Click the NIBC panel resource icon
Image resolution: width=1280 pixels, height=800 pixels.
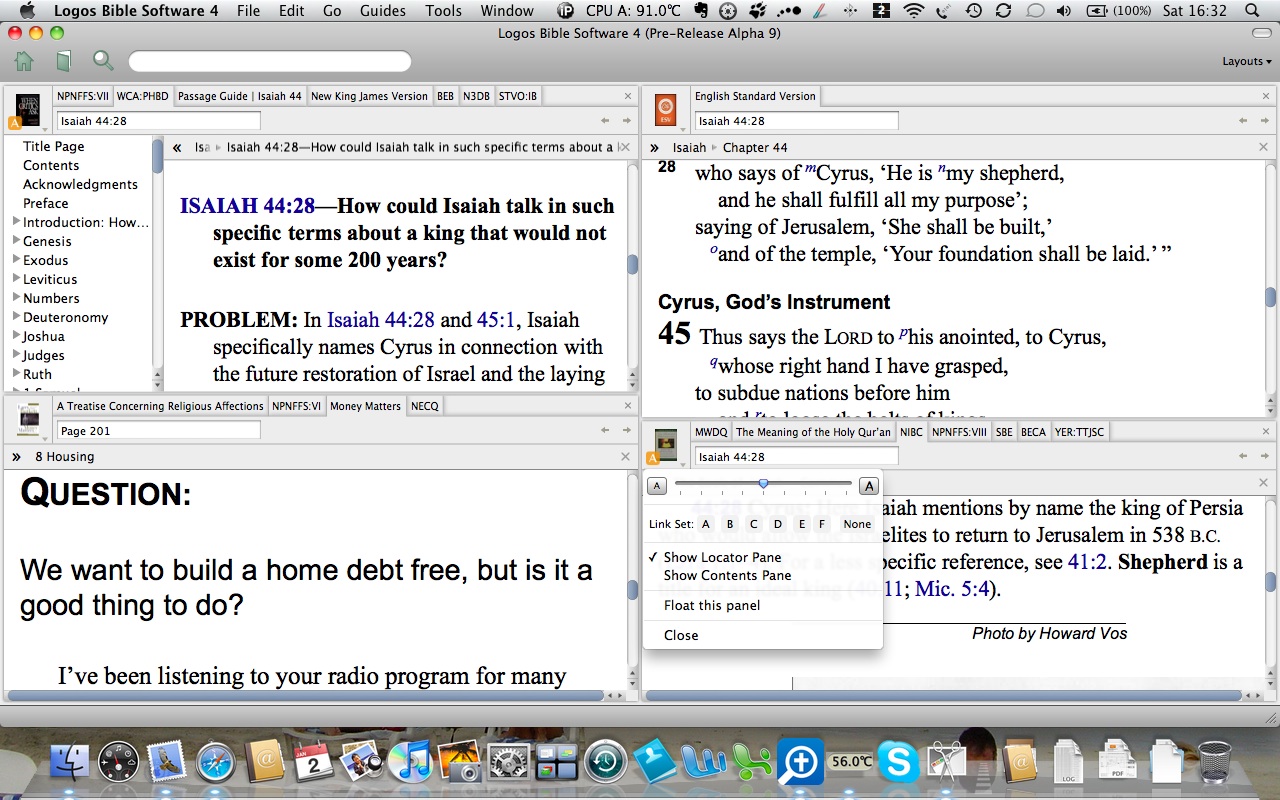(665, 444)
